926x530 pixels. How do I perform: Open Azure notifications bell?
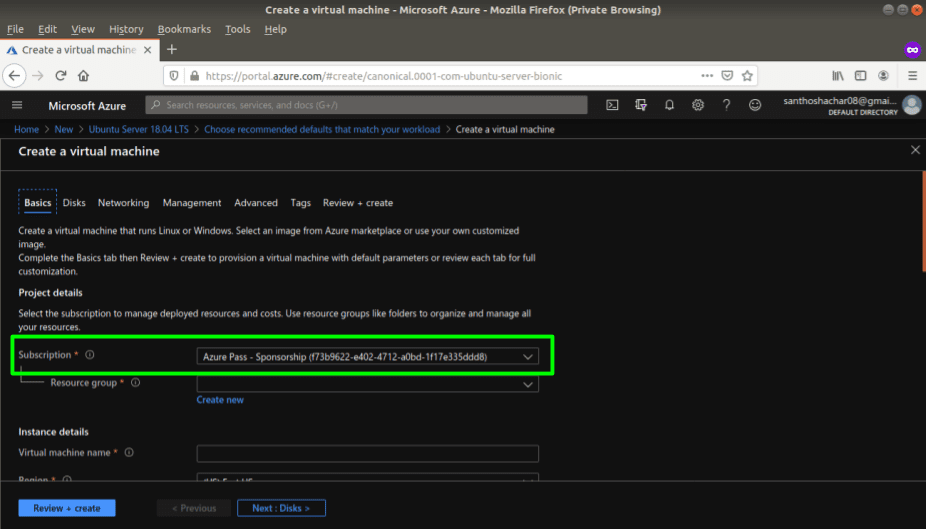pyautogui.click(x=669, y=105)
